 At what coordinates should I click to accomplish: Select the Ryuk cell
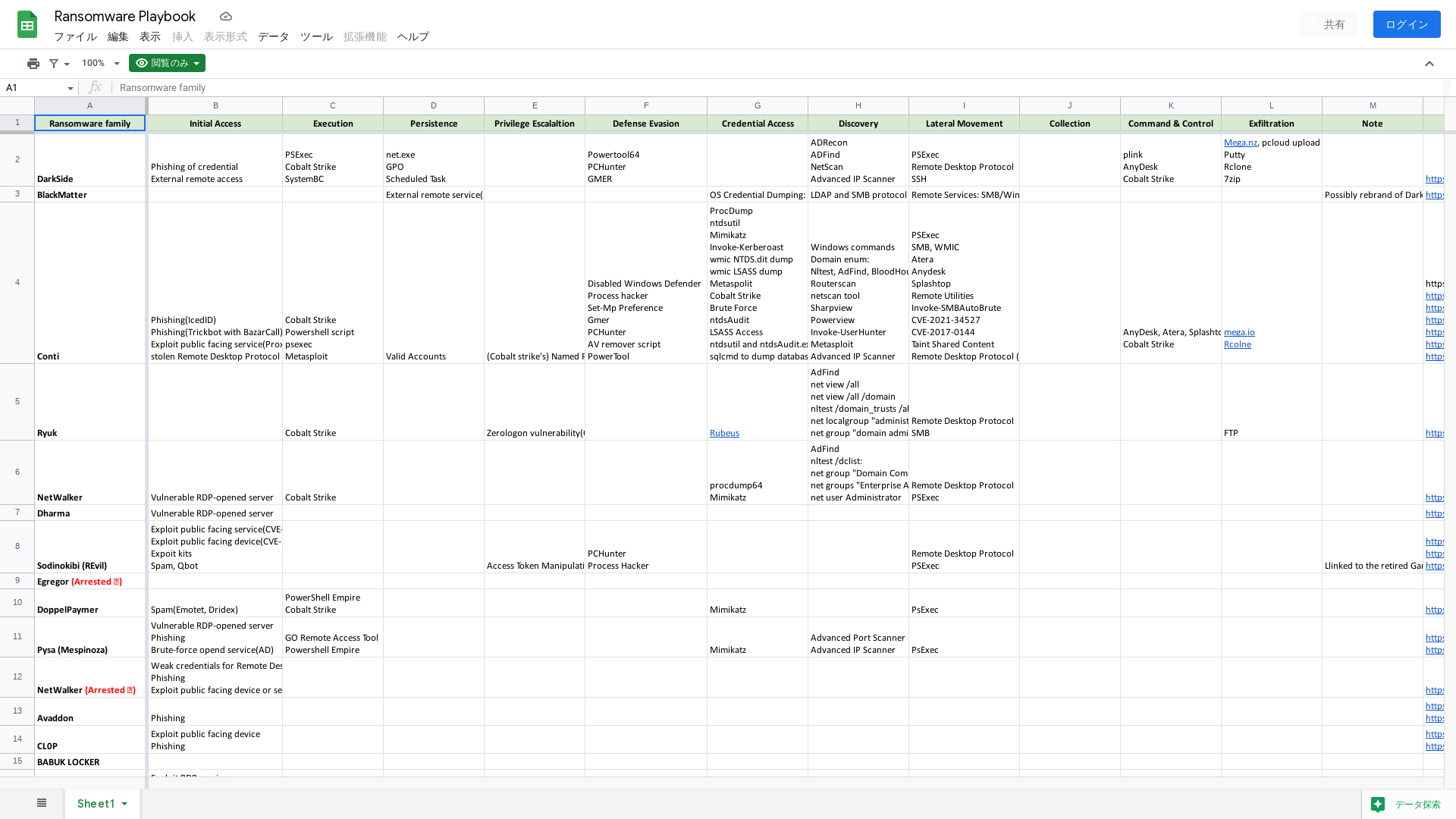click(90, 402)
